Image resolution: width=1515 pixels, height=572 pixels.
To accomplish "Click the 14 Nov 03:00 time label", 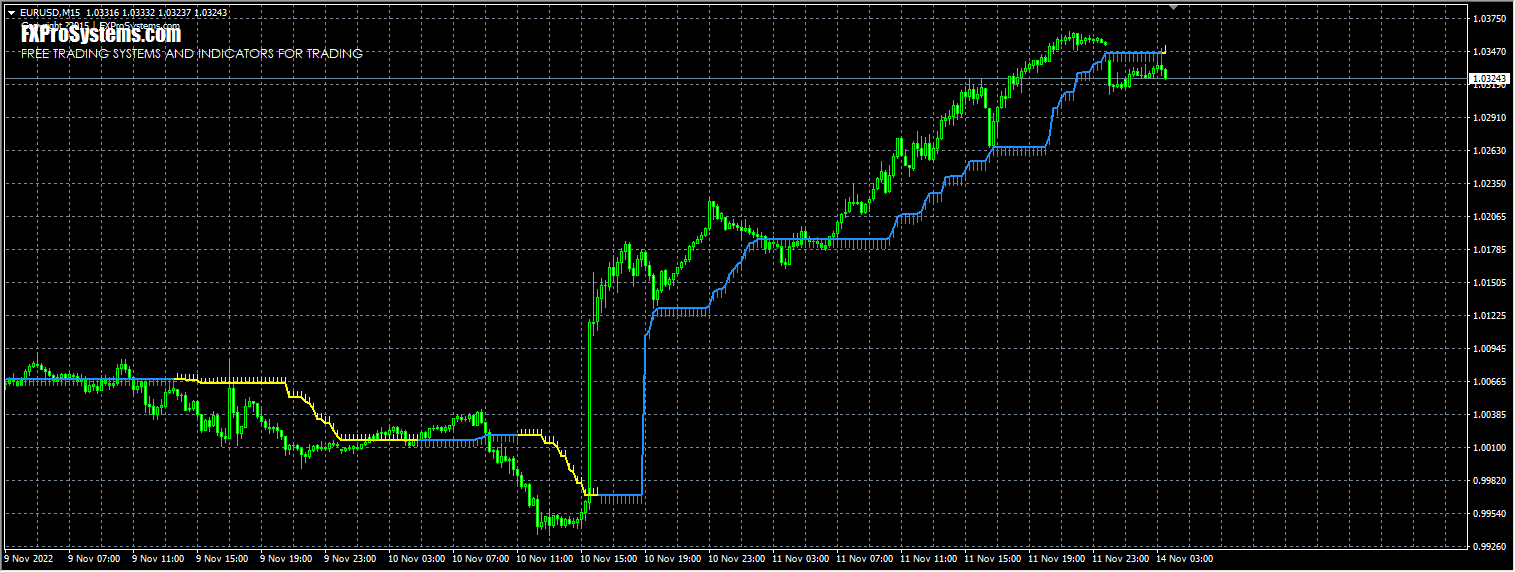I will tap(1185, 560).
